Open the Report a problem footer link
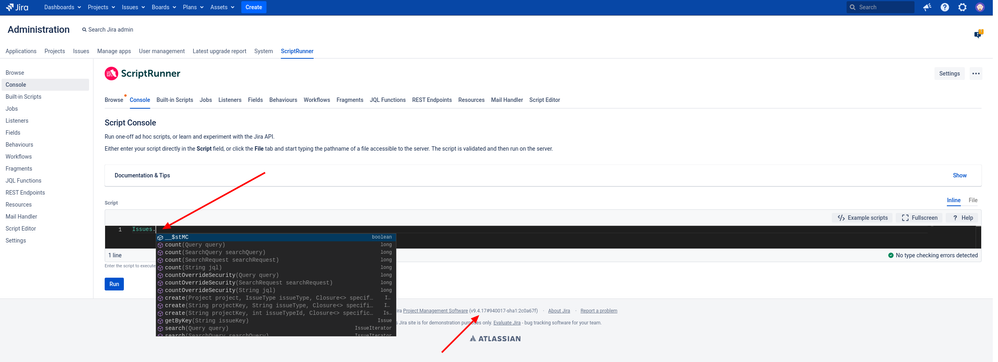 [x=598, y=311]
